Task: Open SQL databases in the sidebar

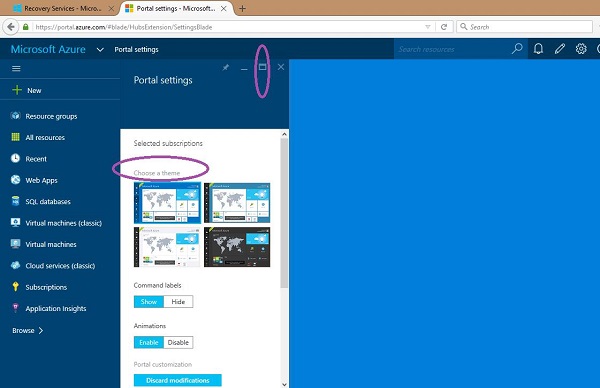Action: pos(48,202)
